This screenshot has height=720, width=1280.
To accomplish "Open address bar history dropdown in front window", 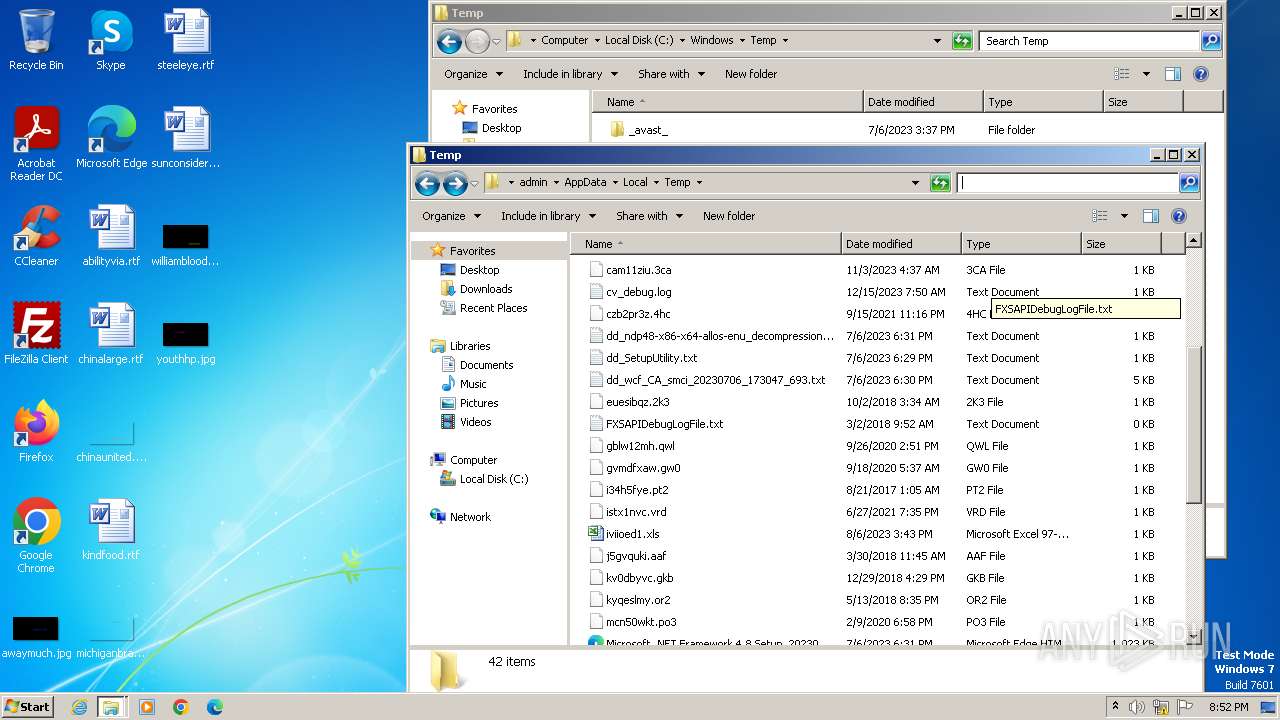I will [915, 183].
